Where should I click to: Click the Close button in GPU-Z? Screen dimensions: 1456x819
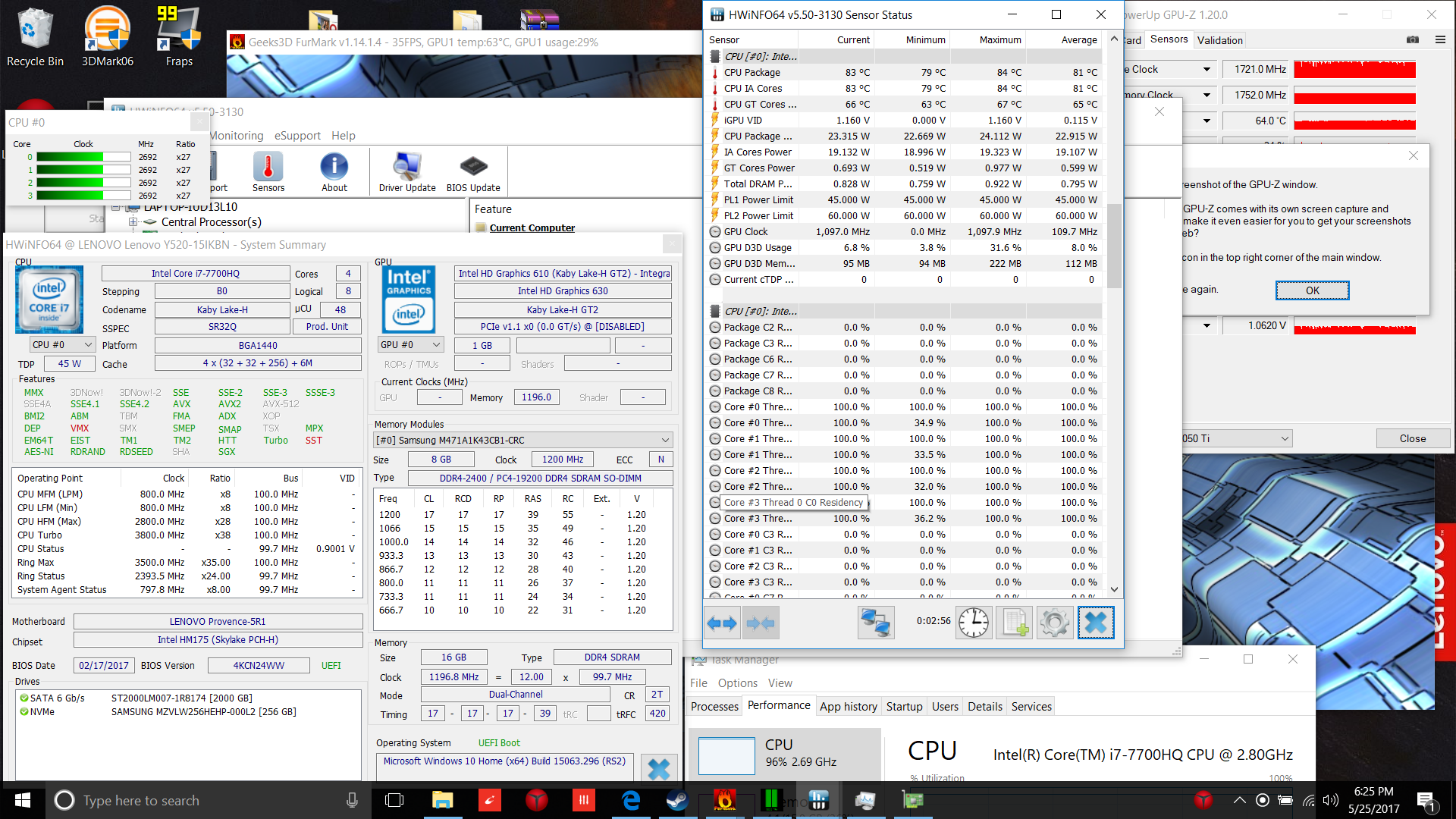coord(1413,438)
